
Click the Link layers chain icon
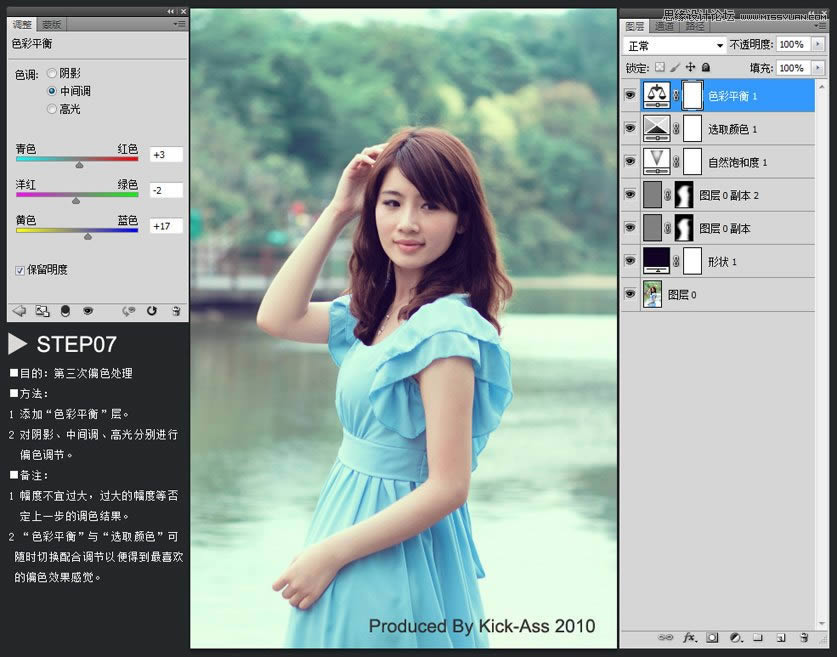(667, 637)
